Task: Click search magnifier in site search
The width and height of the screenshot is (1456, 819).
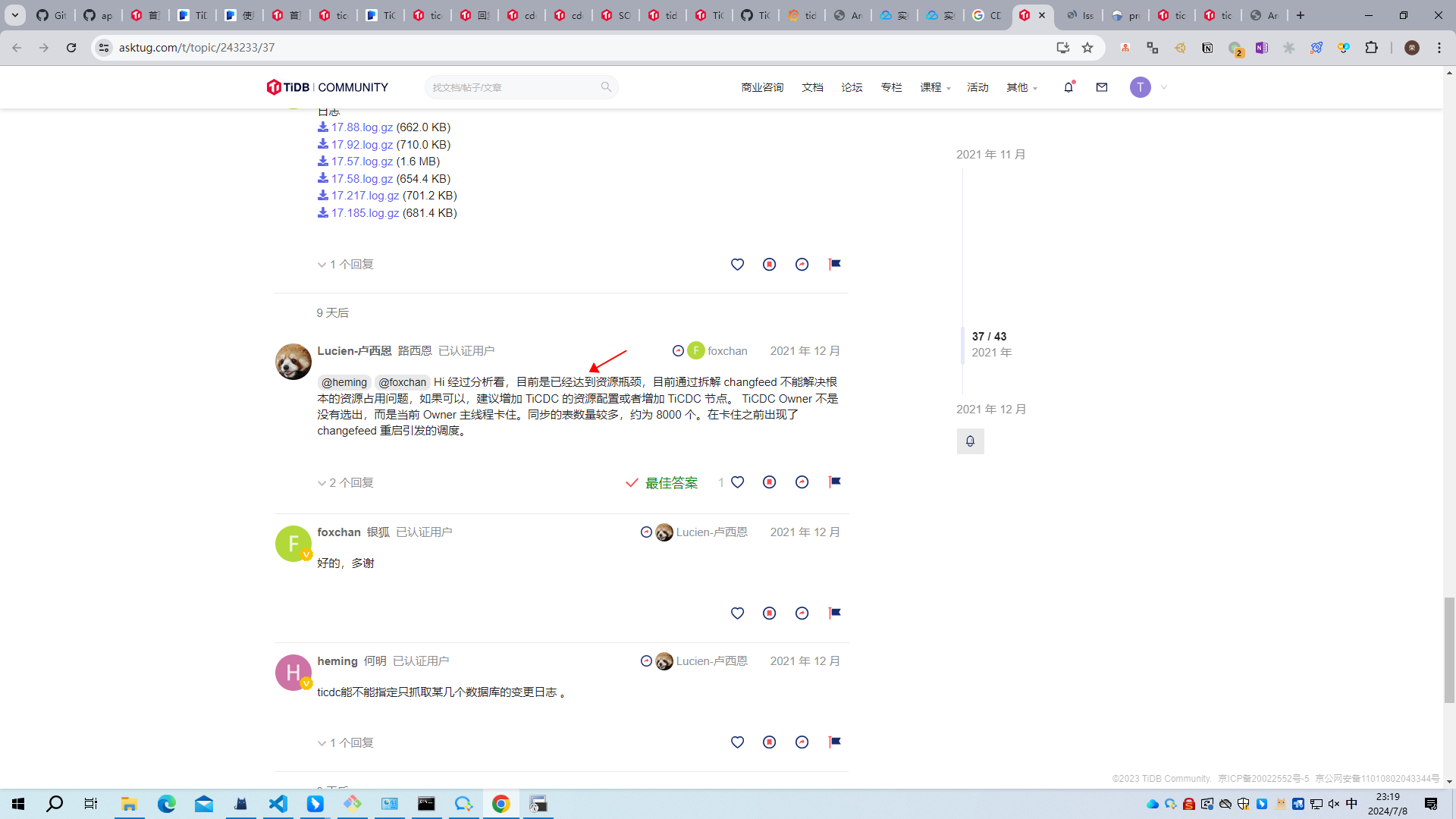Action: pyautogui.click(x=606, y=87)
